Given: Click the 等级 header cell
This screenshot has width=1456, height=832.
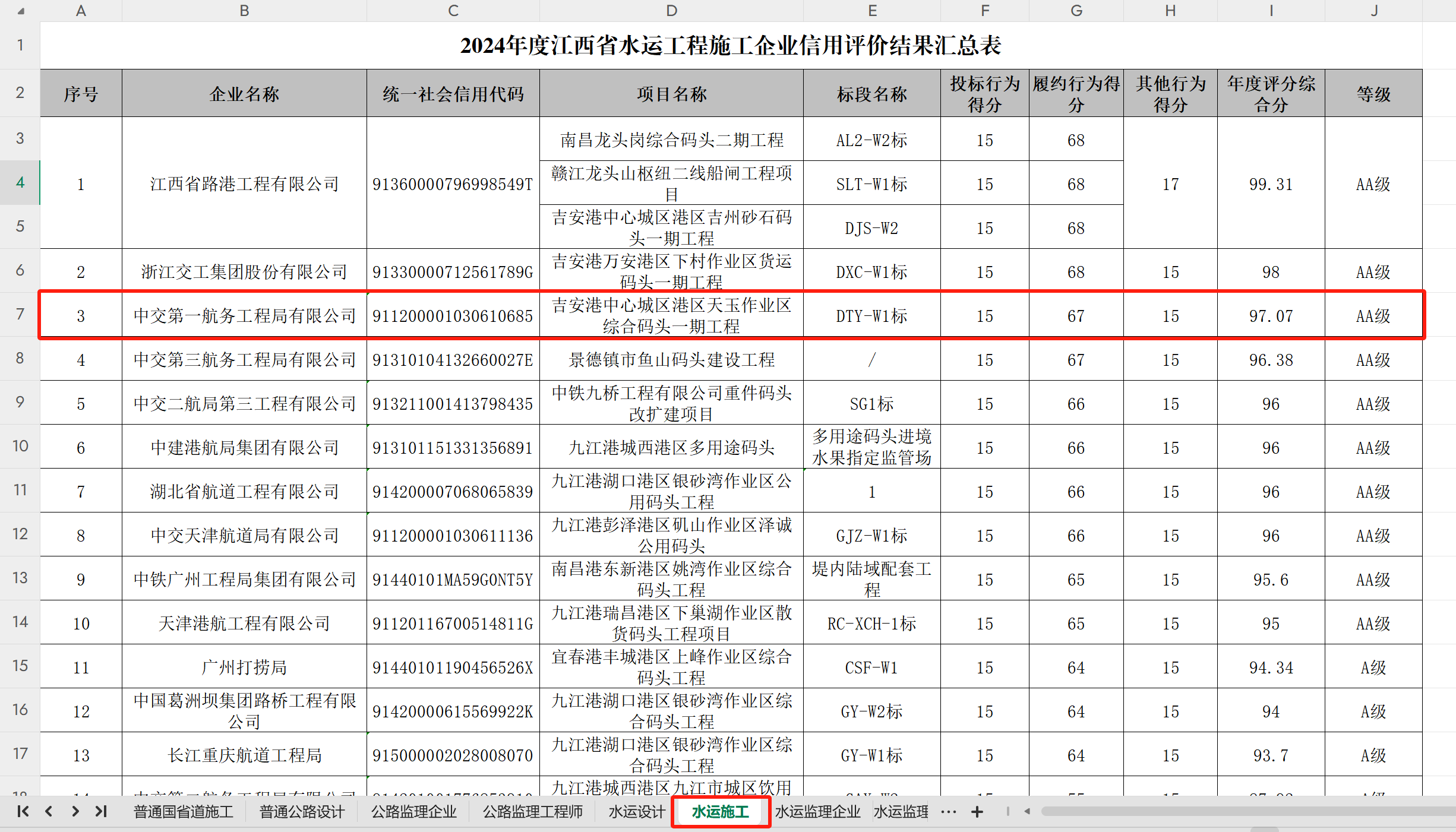Looking at the screenshot, I should tap(1373, 94).
